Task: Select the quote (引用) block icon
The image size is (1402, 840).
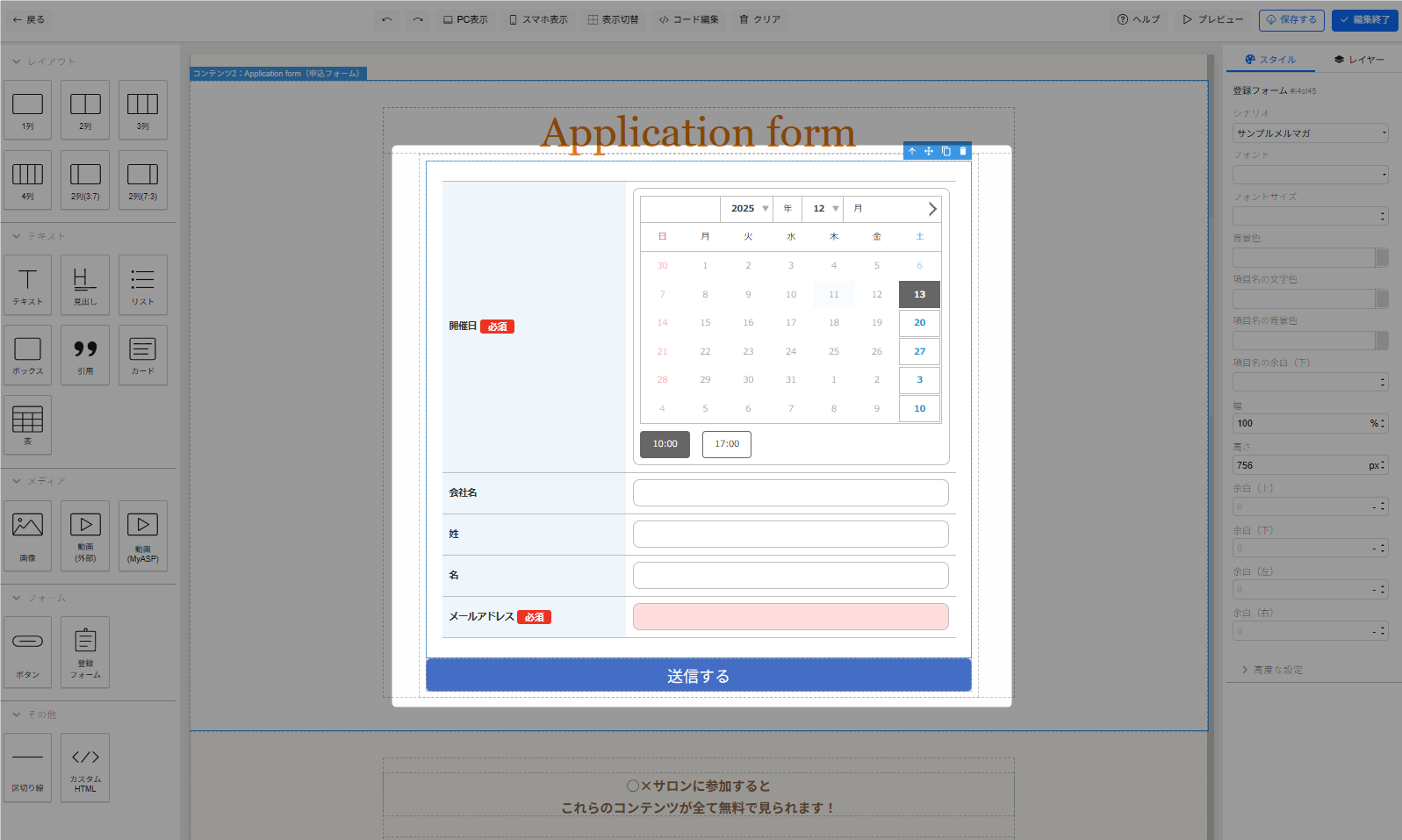Action: (x=85, y=355)
